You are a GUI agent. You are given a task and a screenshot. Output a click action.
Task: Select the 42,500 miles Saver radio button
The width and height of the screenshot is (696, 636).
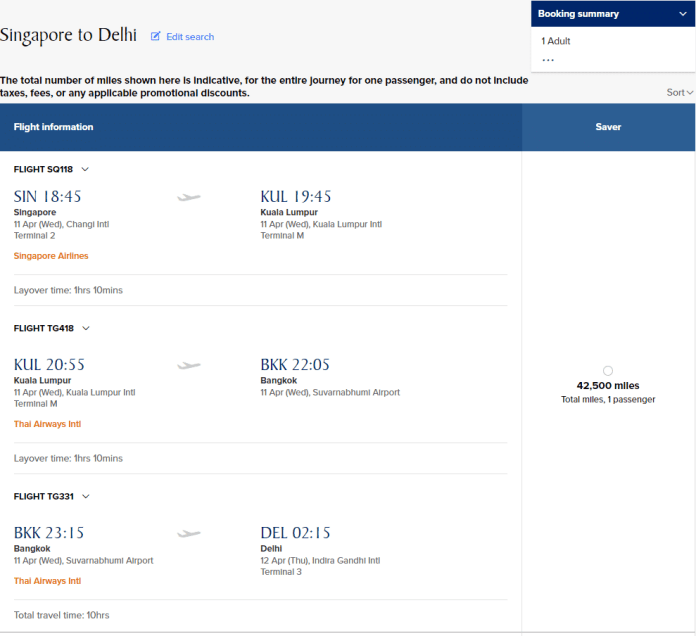[608, 371]
